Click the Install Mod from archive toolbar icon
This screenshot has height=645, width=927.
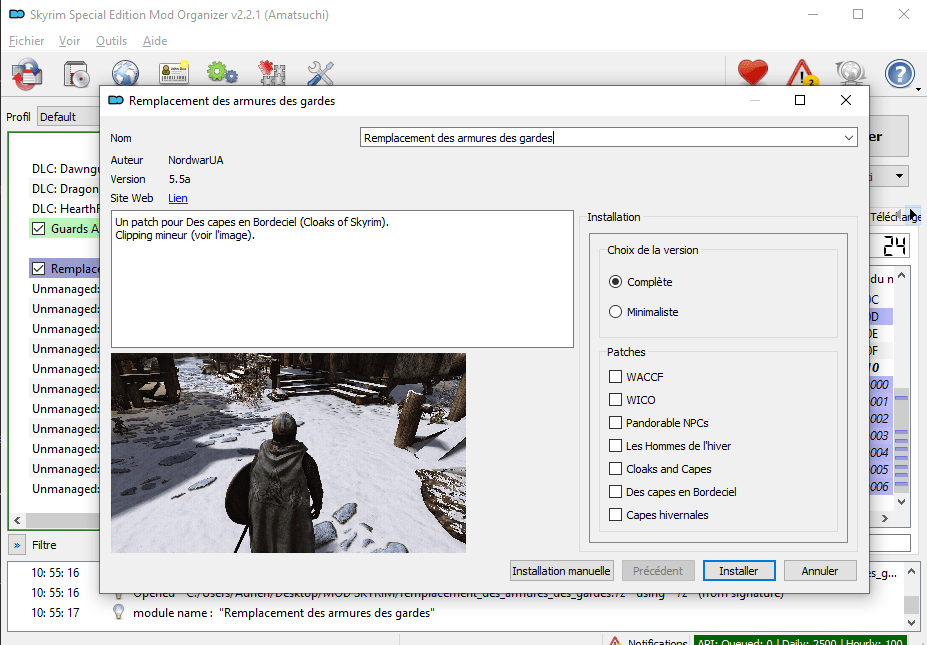click(x=27, y=74)
